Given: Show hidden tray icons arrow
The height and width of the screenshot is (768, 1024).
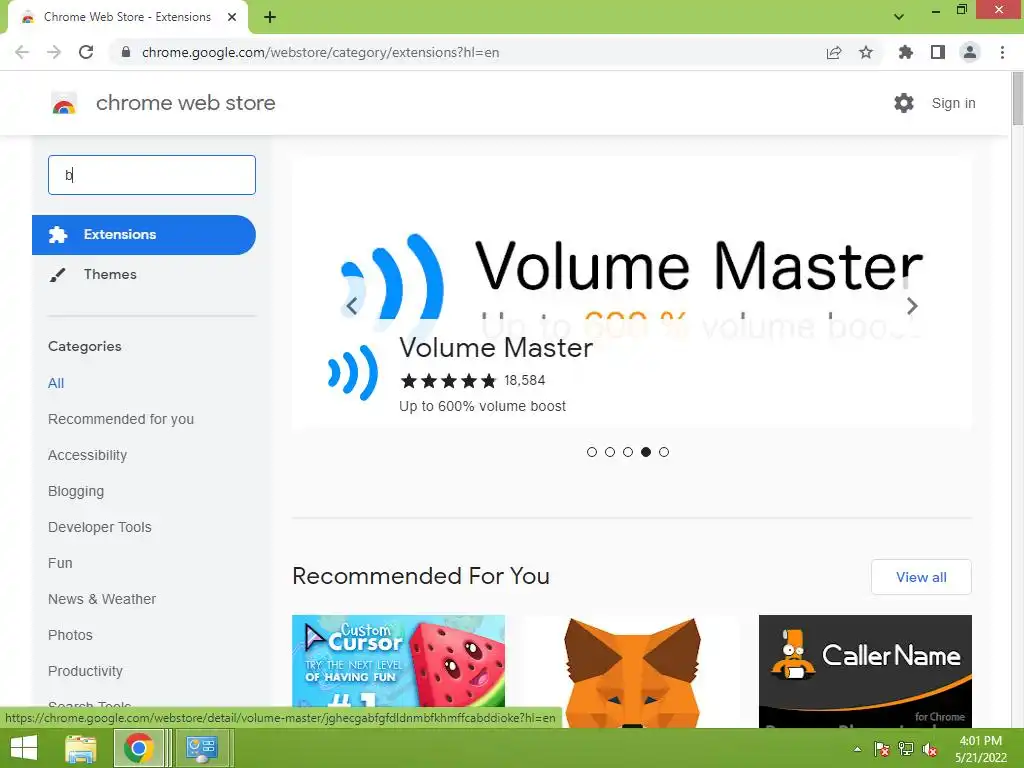Looking at the screenshot, I should (857, 749).
